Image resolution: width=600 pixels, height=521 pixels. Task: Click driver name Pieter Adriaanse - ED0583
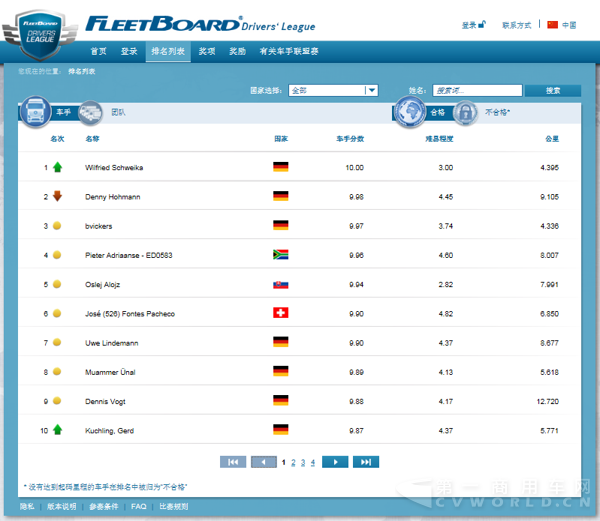129,255
